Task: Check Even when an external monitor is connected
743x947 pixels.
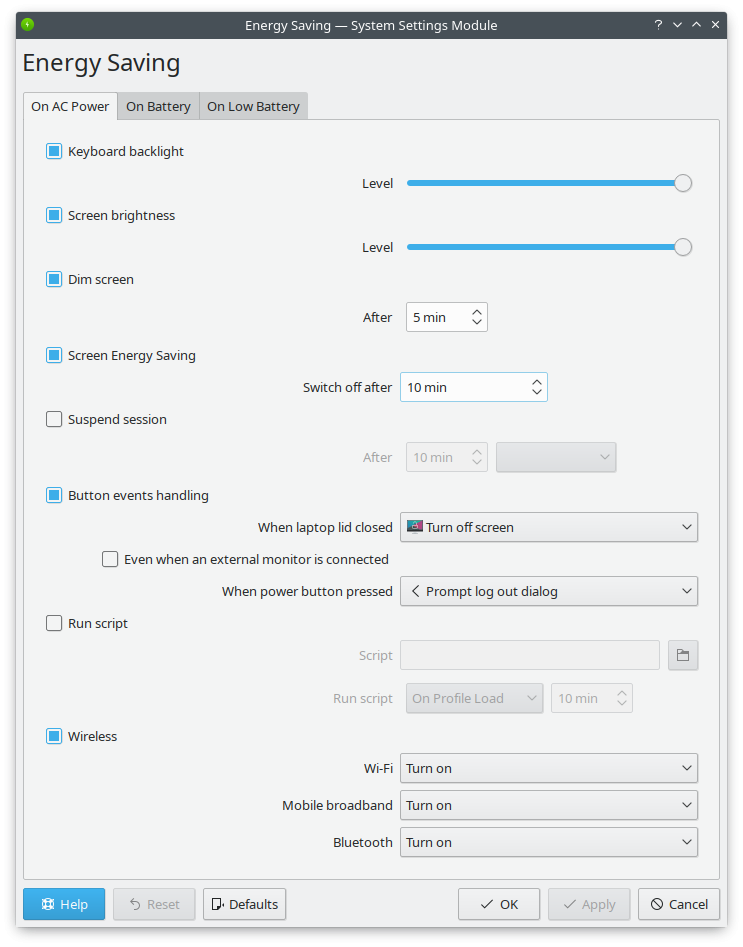Action: pyautogui.click(x=110, y=560)
